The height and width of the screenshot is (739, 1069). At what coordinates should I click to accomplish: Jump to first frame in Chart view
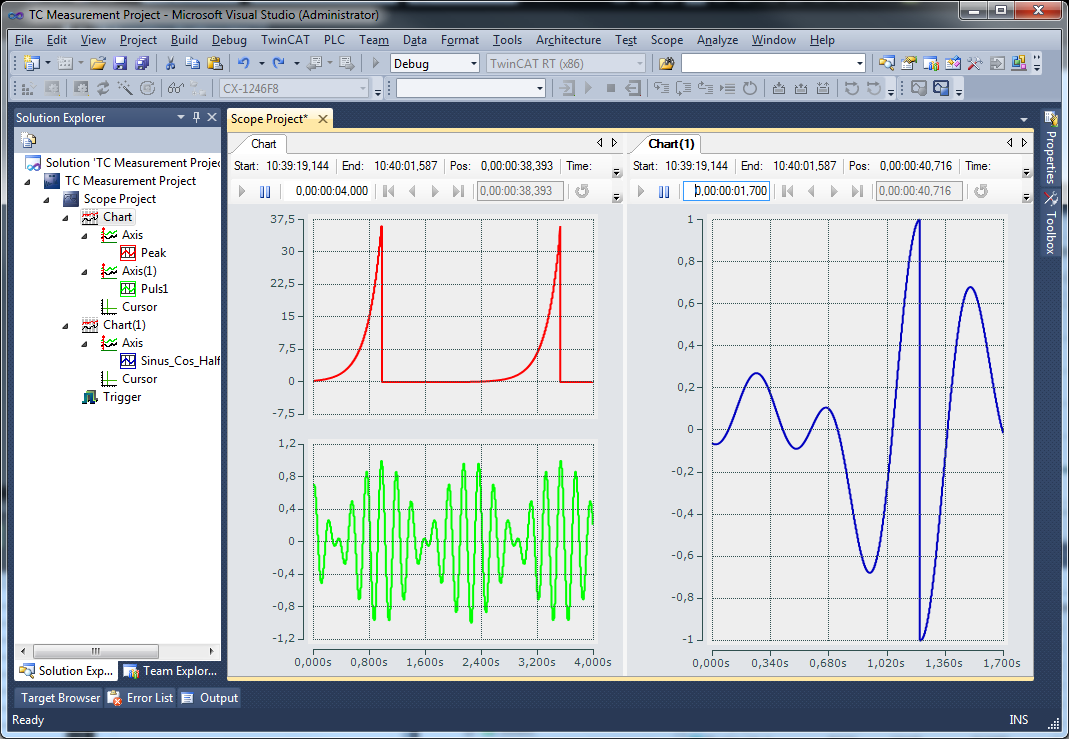click(387, 191)
